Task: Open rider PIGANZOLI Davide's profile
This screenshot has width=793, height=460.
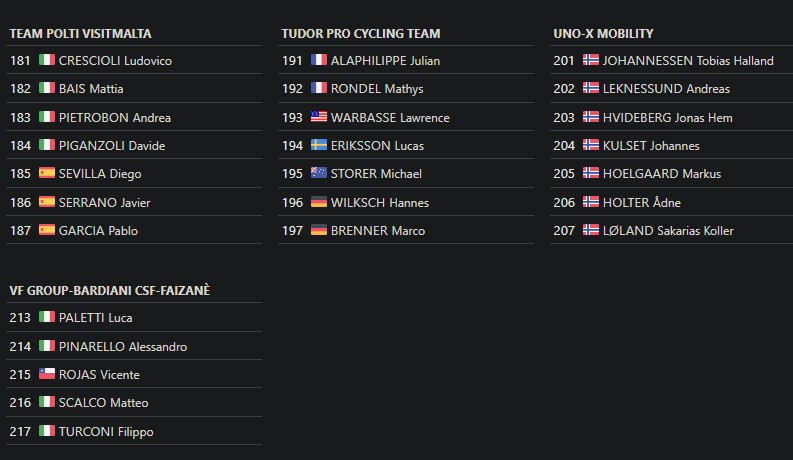Action: [x=112, y=145]
